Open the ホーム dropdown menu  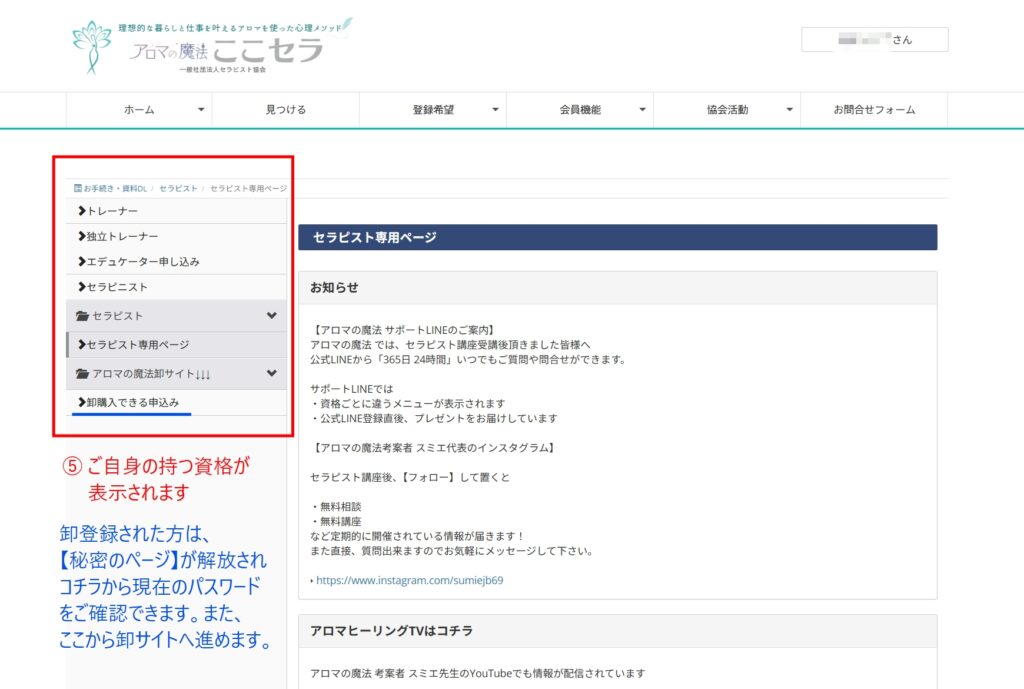pos(201,110)
